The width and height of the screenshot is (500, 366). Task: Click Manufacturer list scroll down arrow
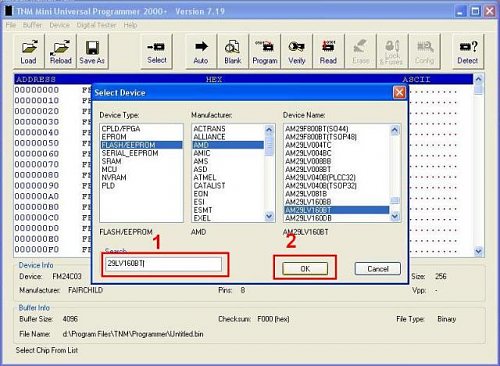[x=269, y=217]
